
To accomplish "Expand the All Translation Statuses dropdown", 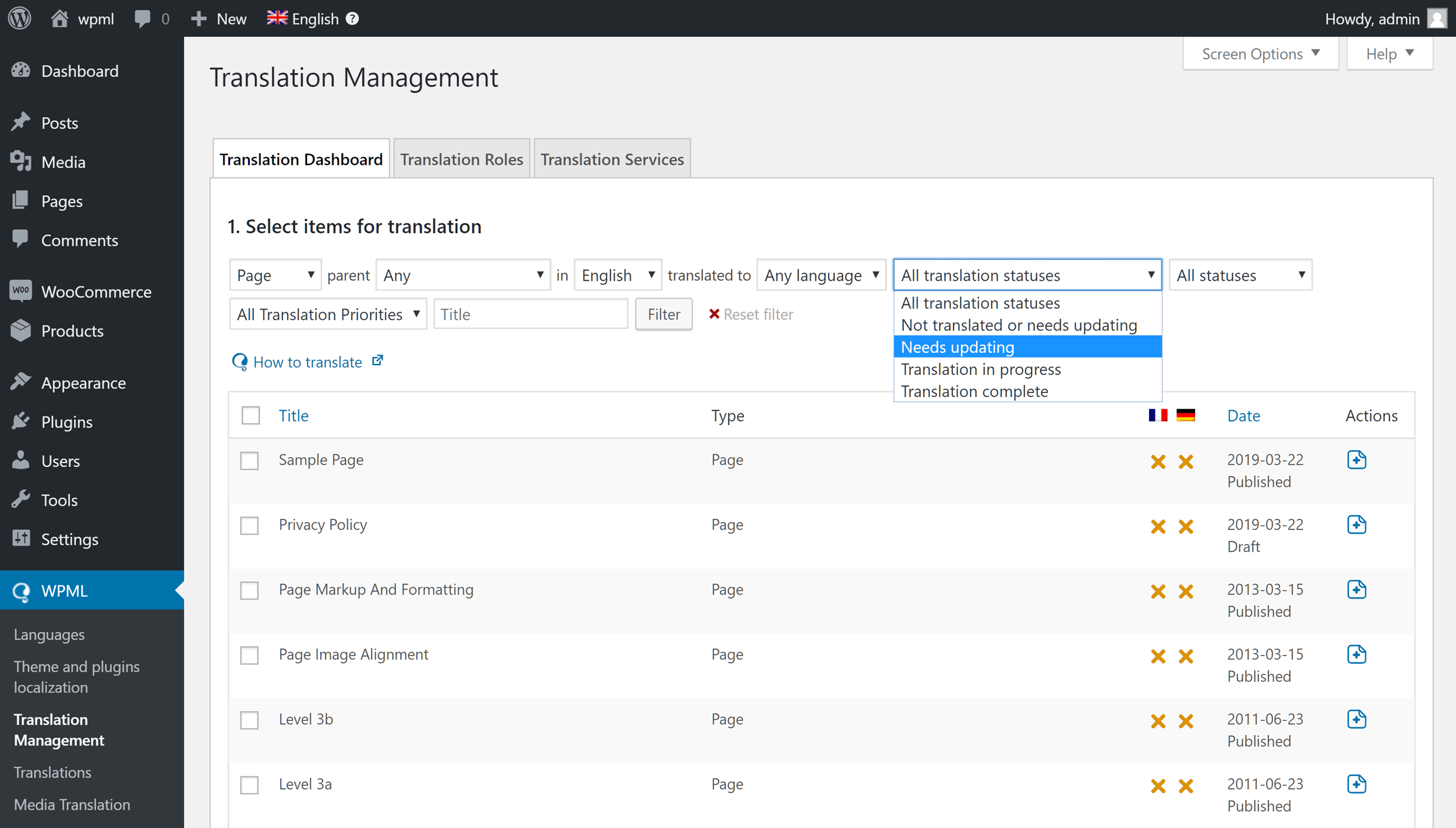I will (x=1026, y=275).
